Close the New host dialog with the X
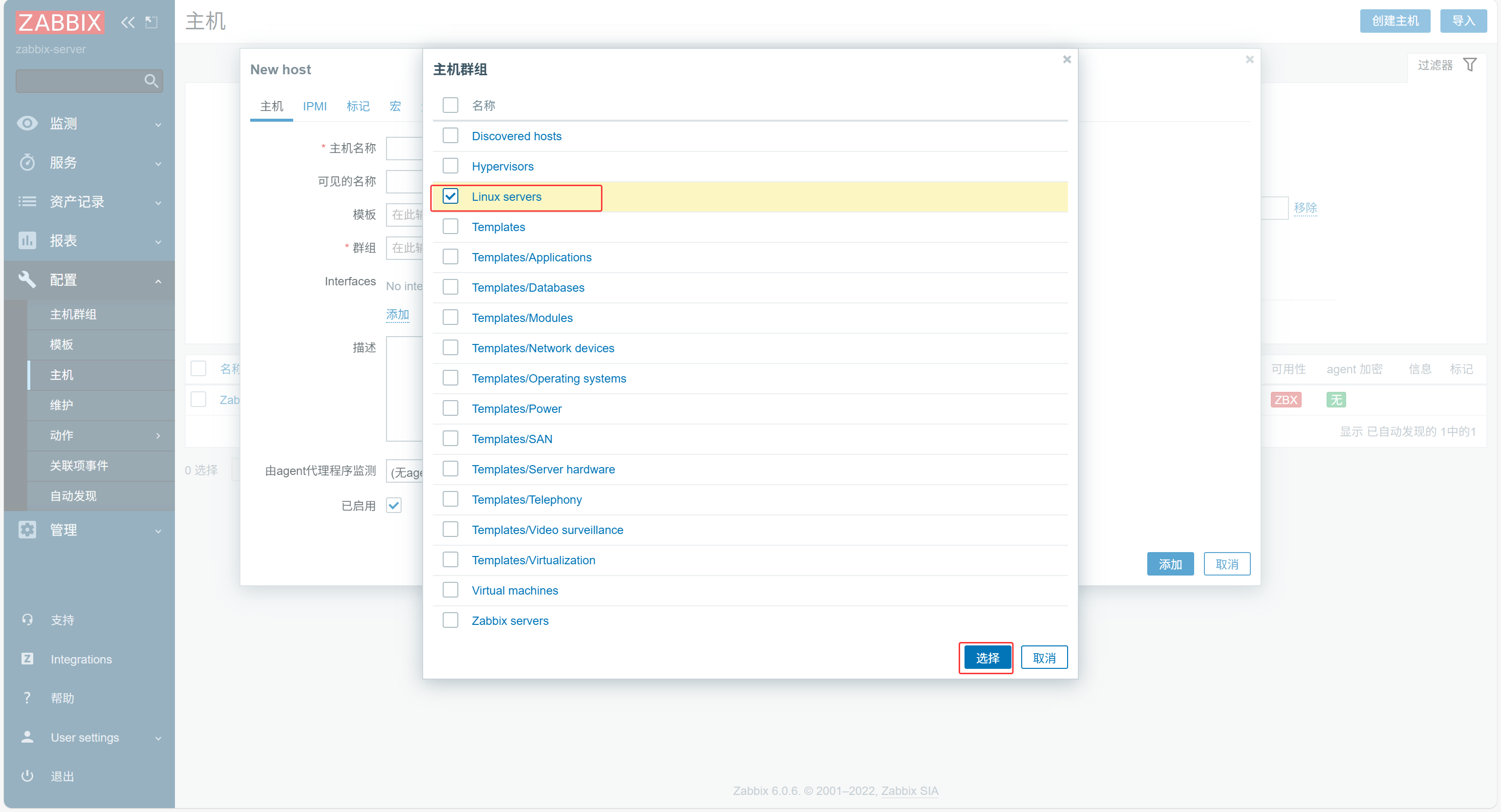 tap(1249, 60)
